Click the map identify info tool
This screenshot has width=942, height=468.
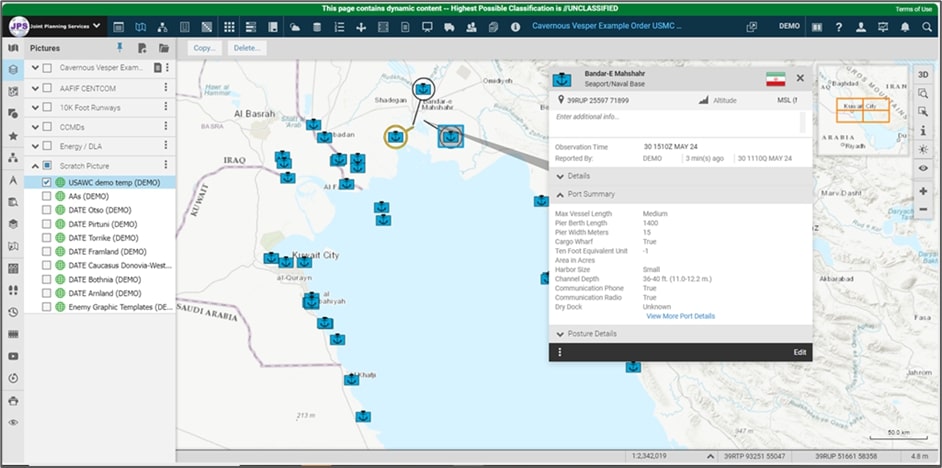click(923, 130)
